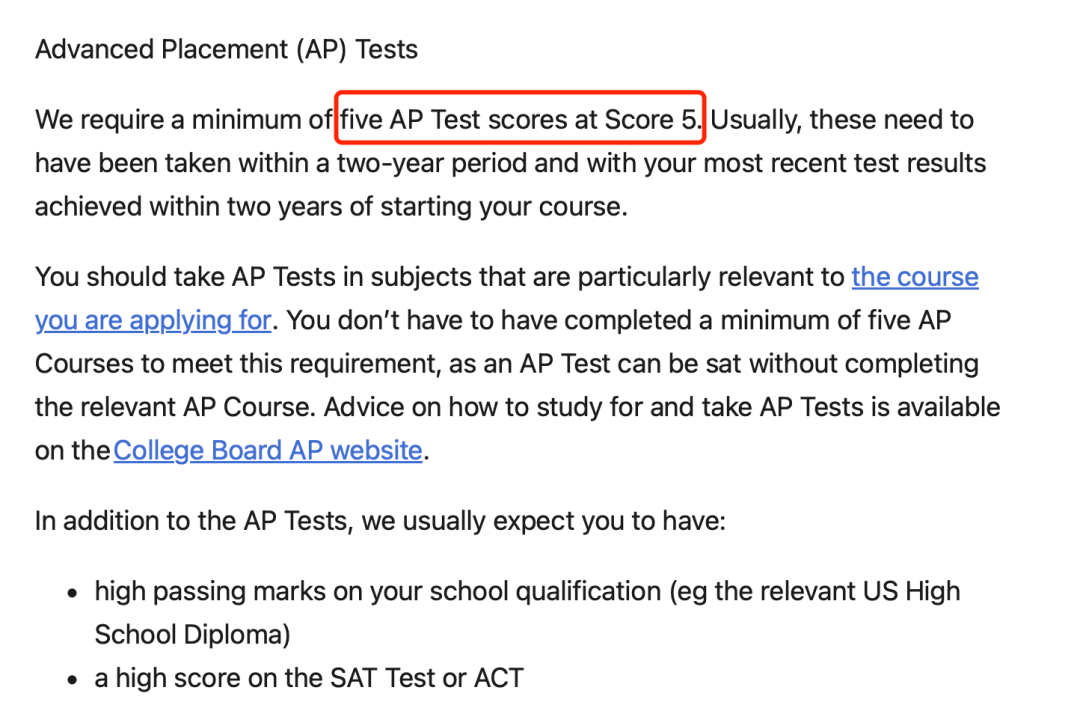Click the line starting 'Courses to meet this requirement'

pyautogui.click(x=507, y=364)
